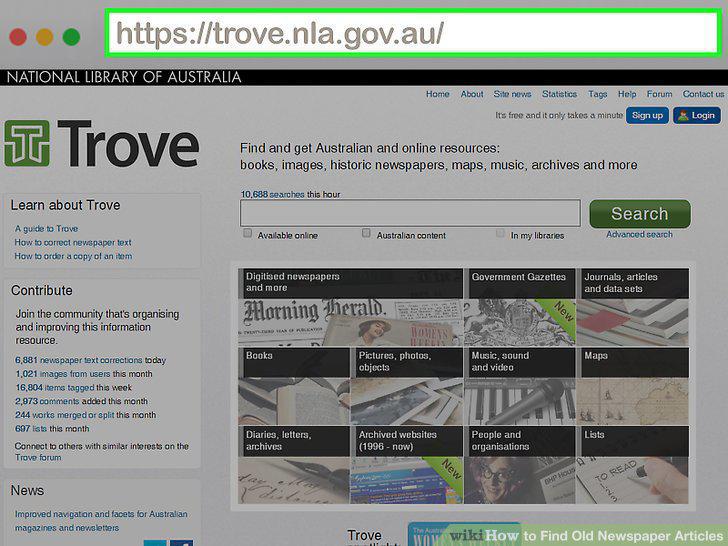Click the Sign up button
The width and height of the screenshot is (728, 546).
click(x=647, y=115)
